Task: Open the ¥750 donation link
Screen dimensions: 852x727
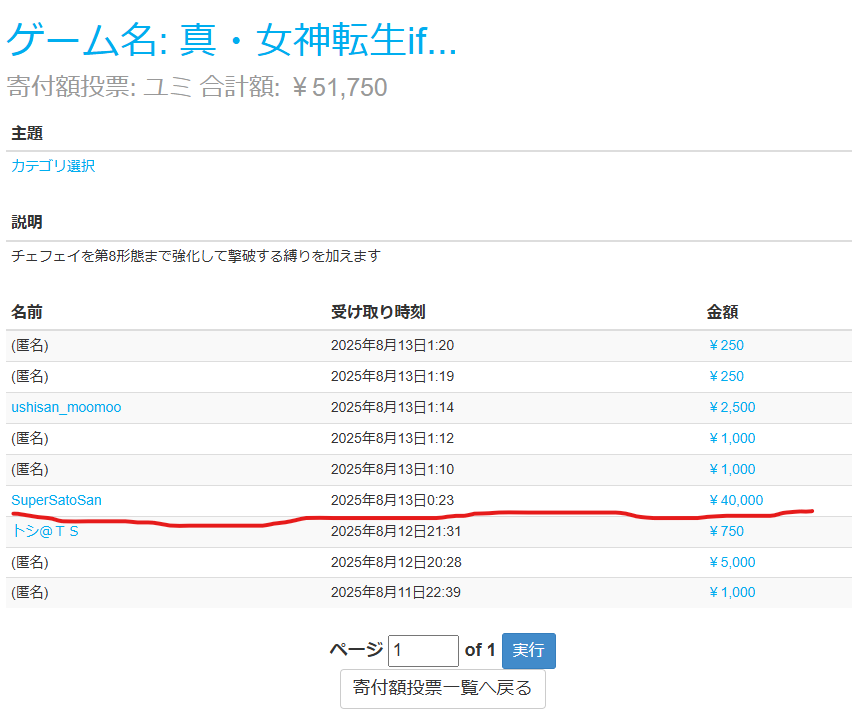Action: coord(725,531)
